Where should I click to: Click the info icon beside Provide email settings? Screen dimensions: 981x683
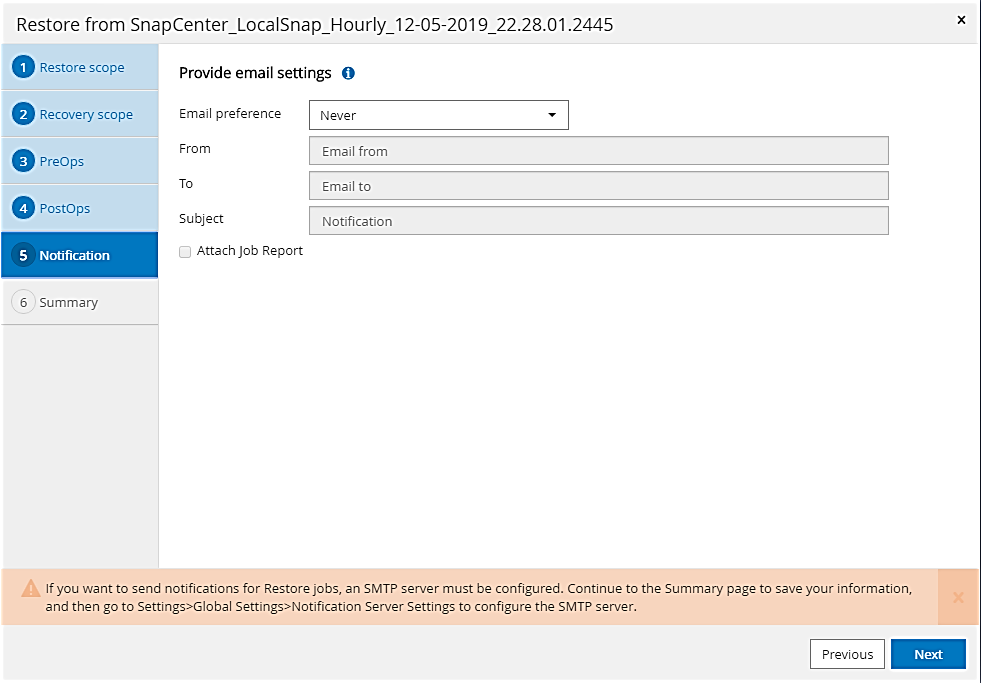(x=348, y=73)
